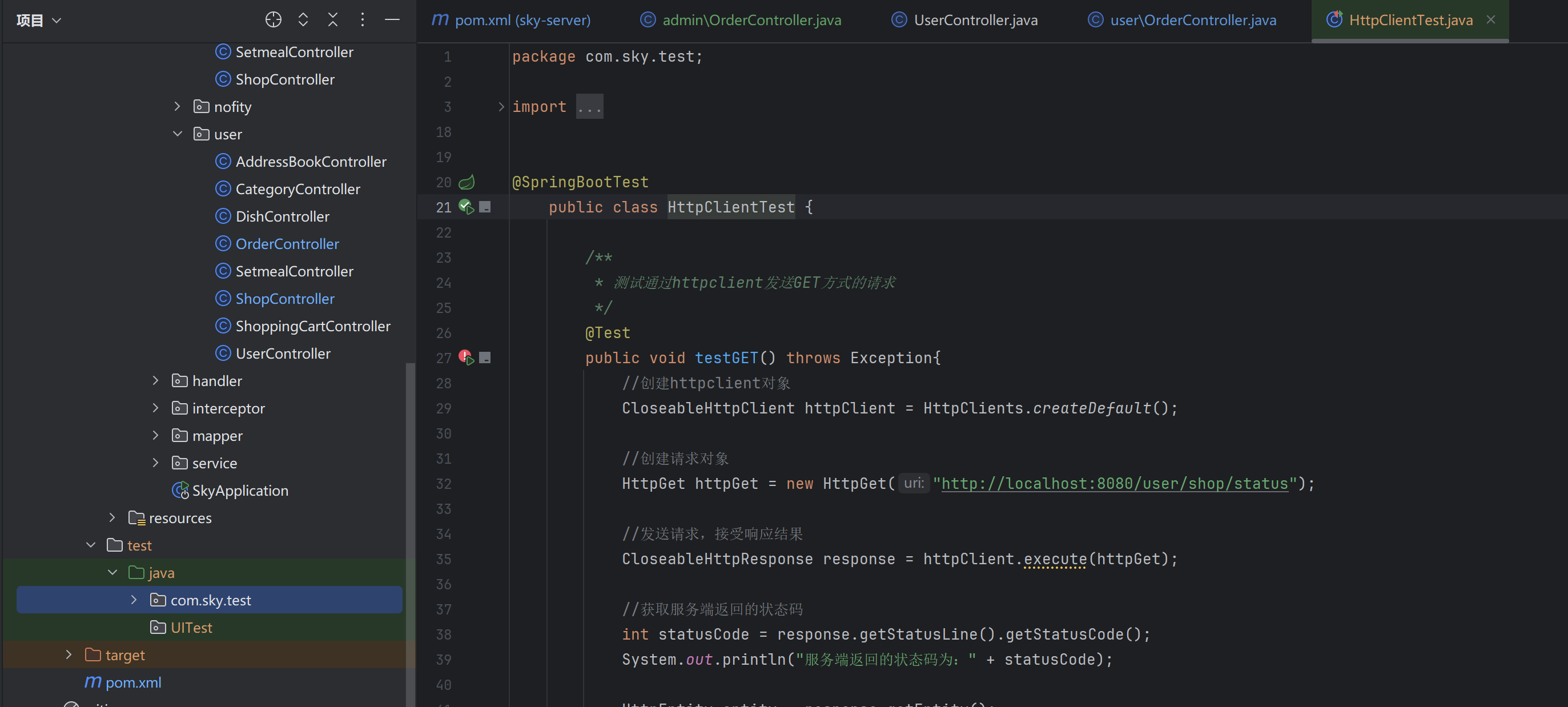Screen dimensions: 1568x707
Task: Open project panel options (three dots)
Action: [362, 20]
